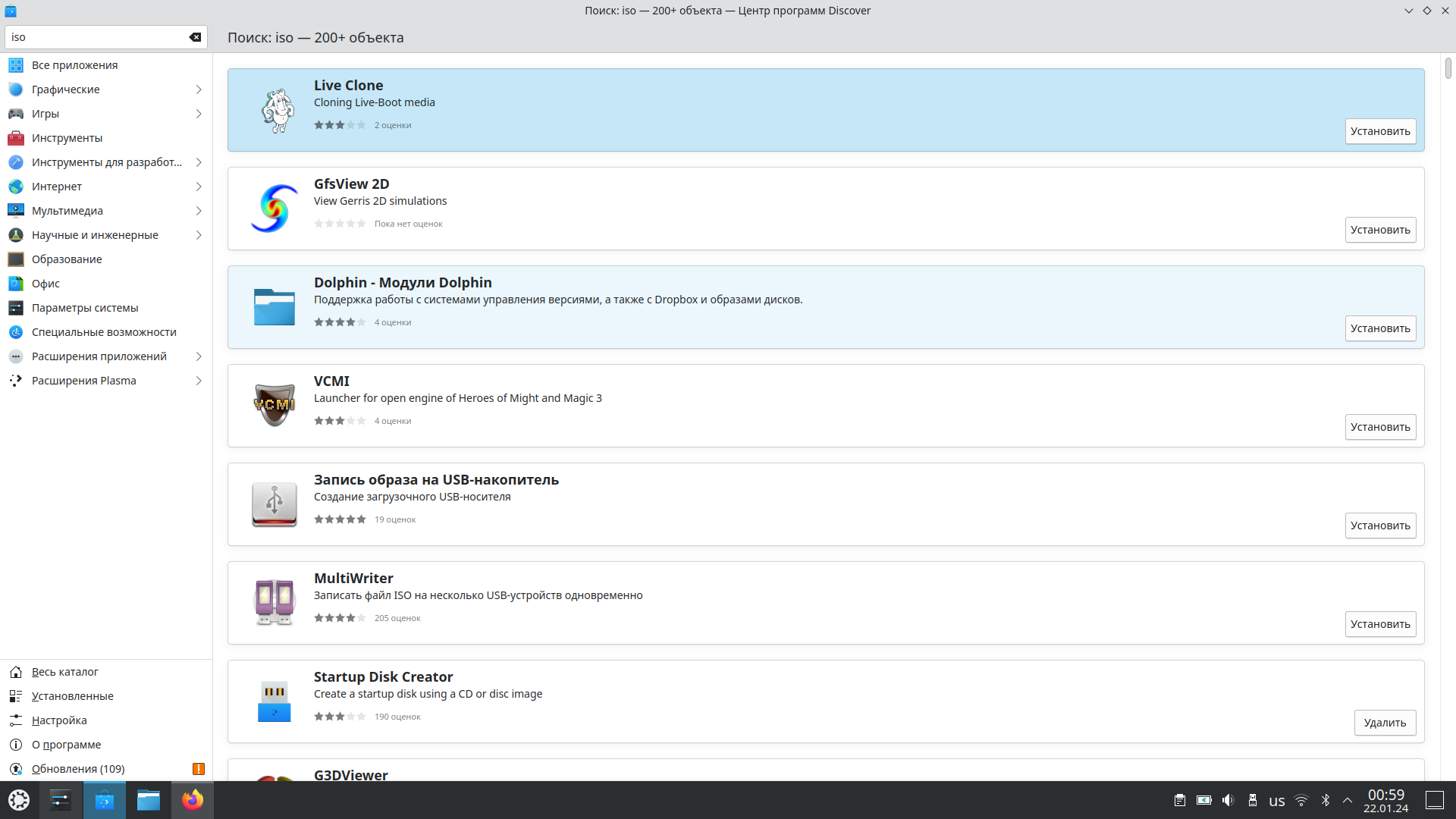This screenshot has height=819, width=1456.
Task: Open Обновления (109) page
Action: pyautogui.click(x=78, y=769)
